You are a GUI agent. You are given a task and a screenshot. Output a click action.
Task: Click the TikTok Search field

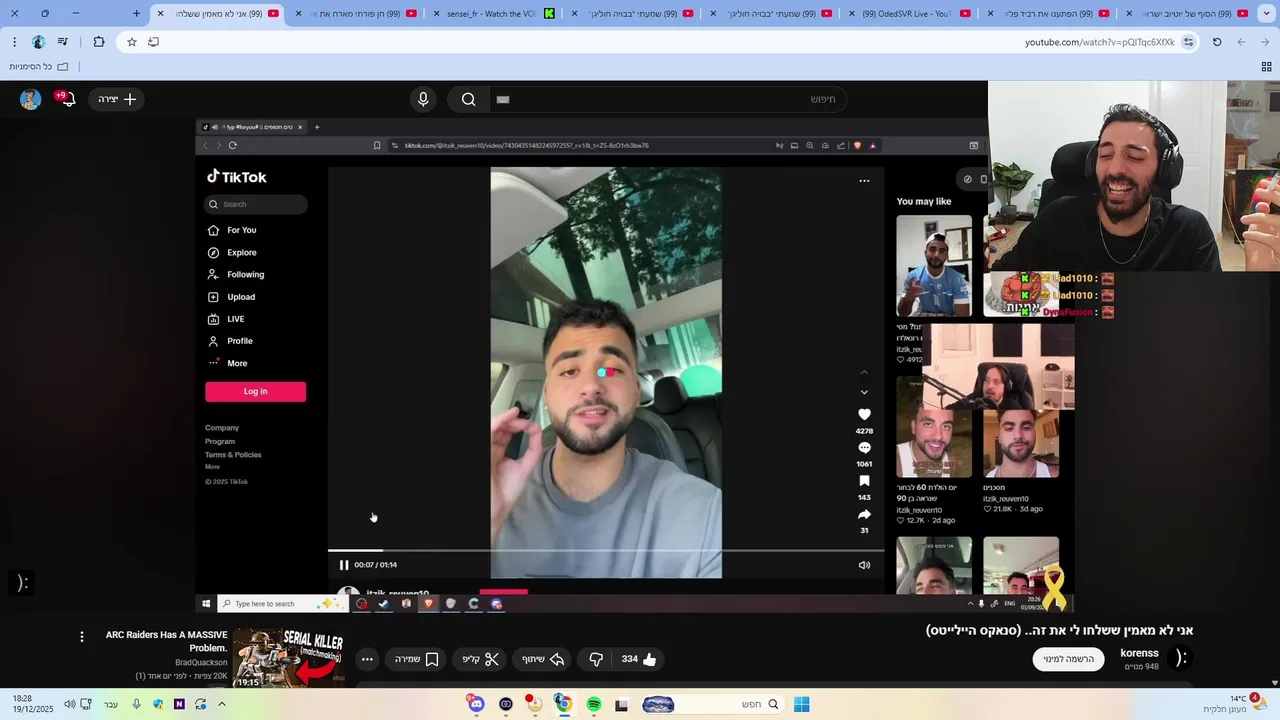[x=256, y=204]
